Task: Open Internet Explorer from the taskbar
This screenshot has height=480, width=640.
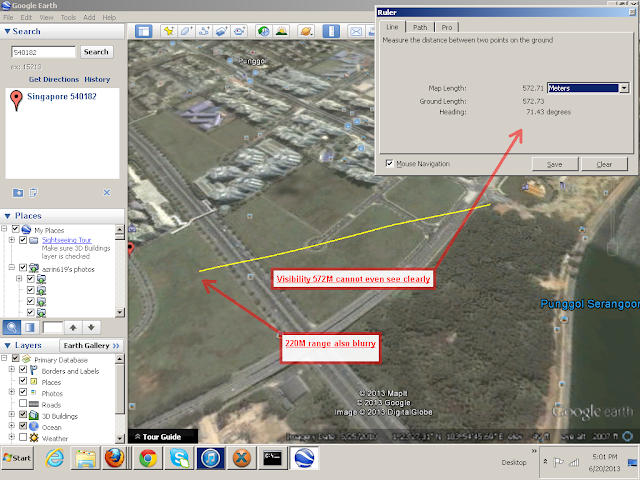Action: (54, 458)
